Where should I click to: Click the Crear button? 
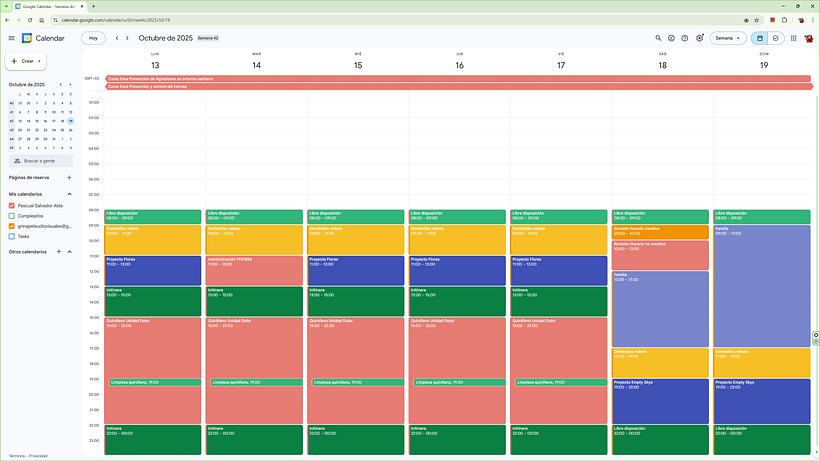[x=26, y=61]
